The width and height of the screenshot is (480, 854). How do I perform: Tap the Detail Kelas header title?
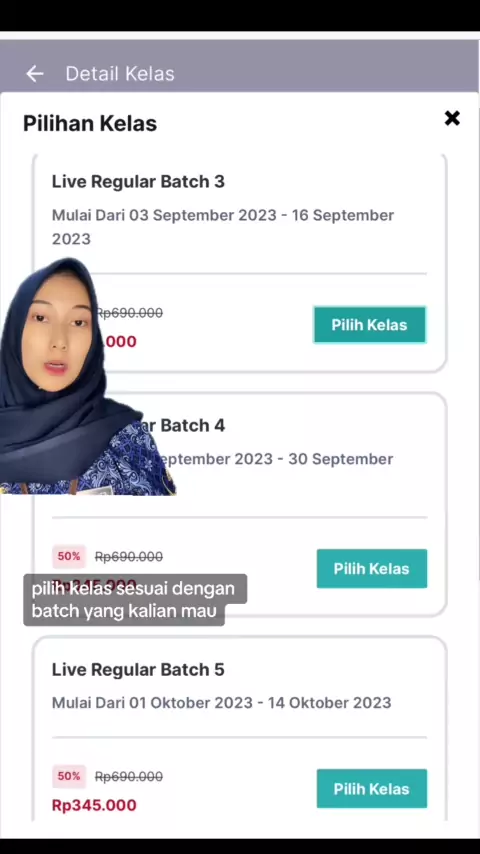coord(120,74)
